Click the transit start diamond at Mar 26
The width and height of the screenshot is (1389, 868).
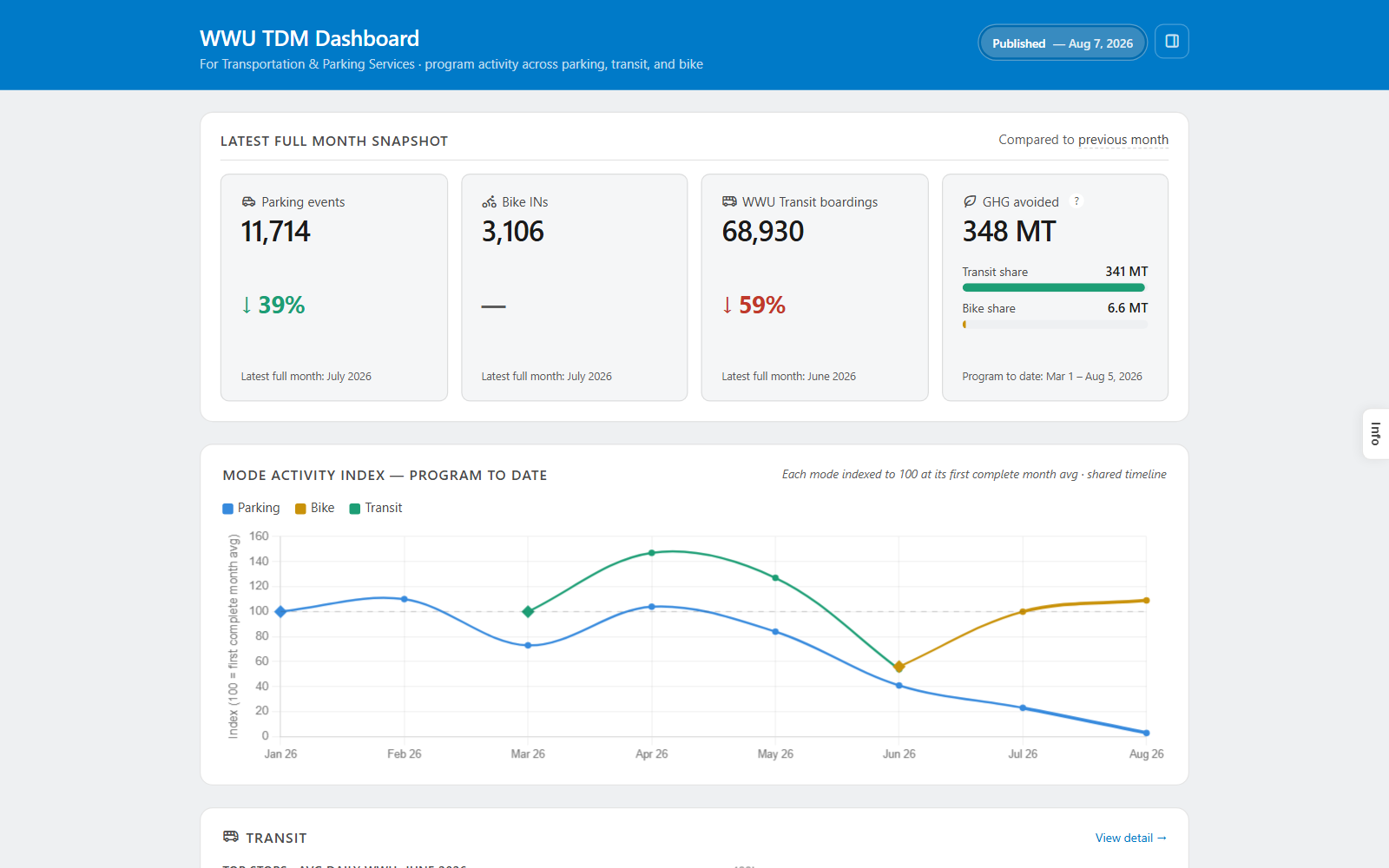(x=528, y=612)
